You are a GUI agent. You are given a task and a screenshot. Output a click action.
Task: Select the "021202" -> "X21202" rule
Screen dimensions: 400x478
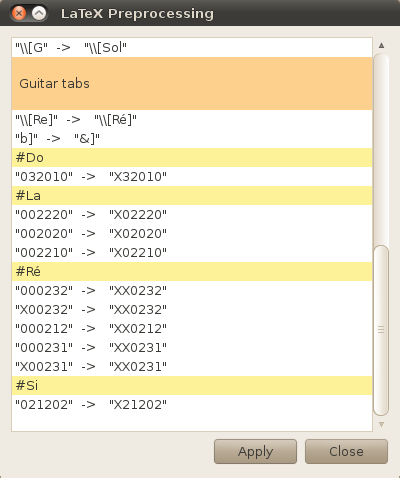(192, 404)
